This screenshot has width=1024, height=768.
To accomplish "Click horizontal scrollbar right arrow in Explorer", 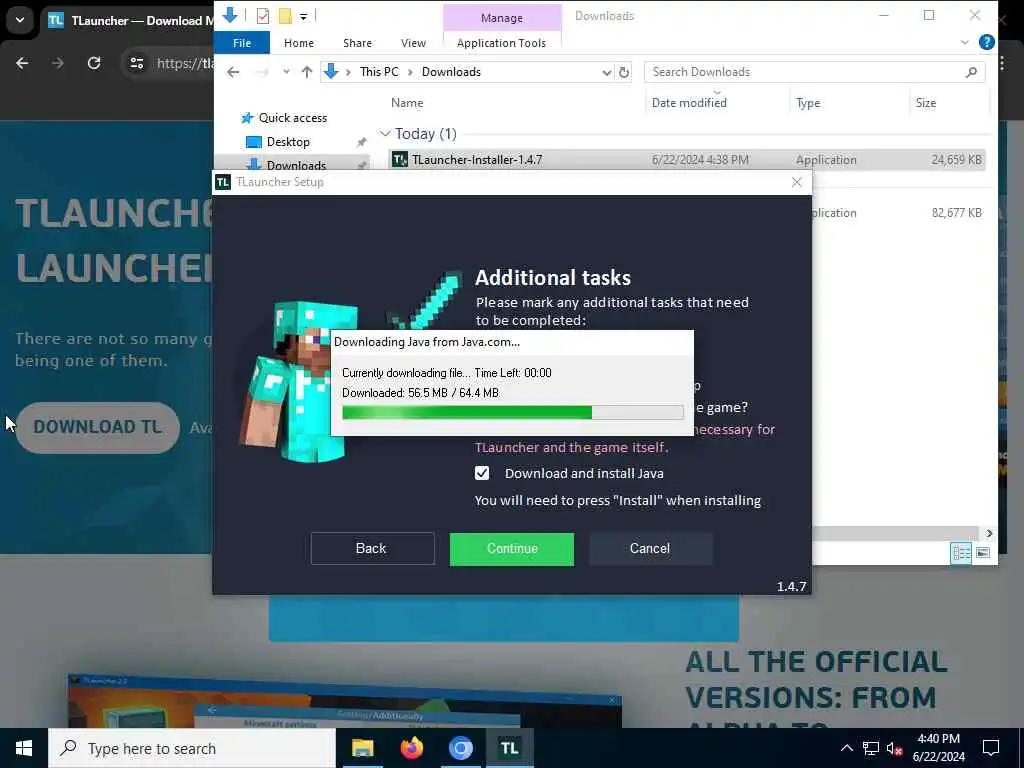I will pos(989,534).
